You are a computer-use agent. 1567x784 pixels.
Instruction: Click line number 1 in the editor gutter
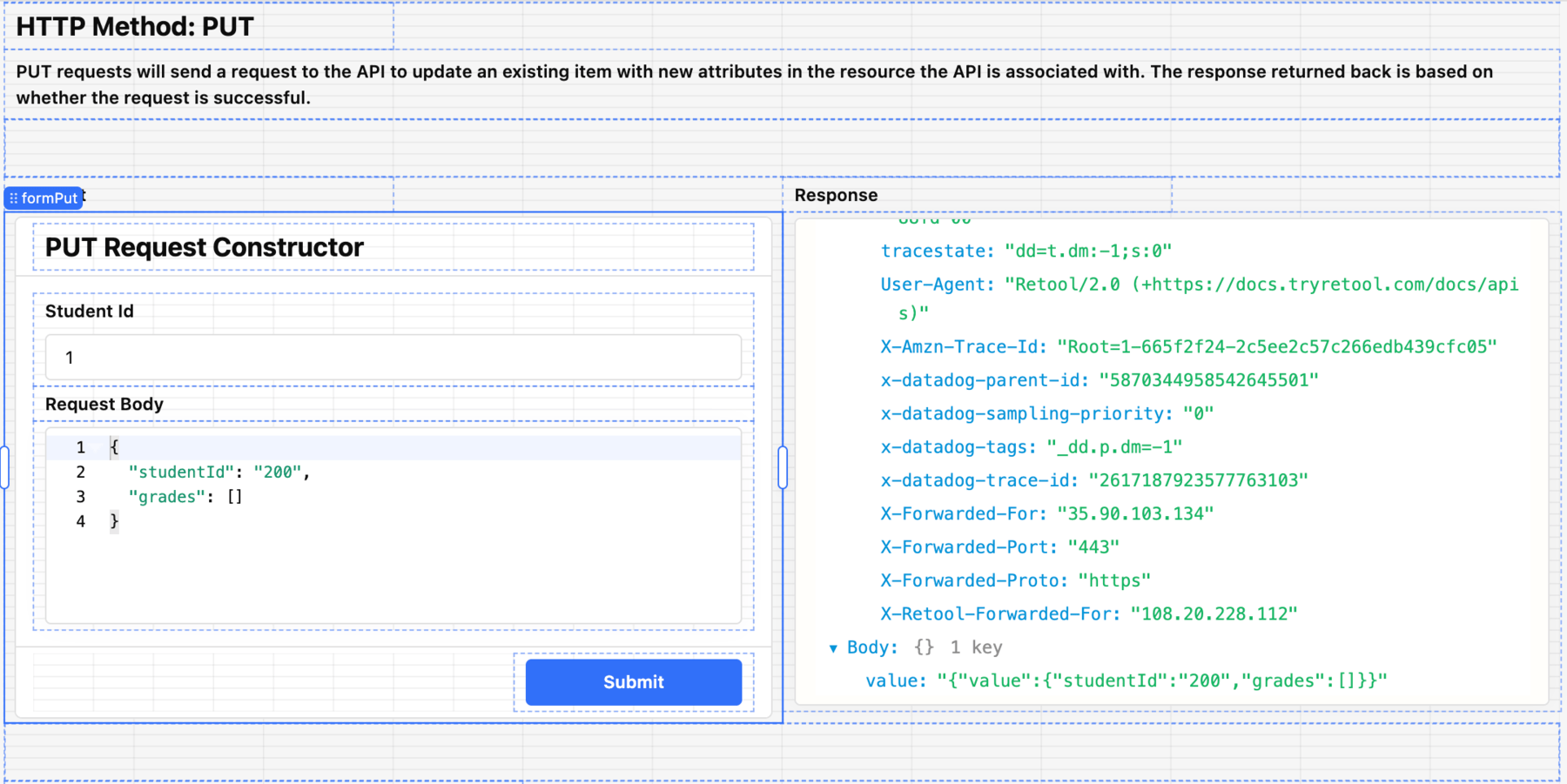click(x=80, y=447)
